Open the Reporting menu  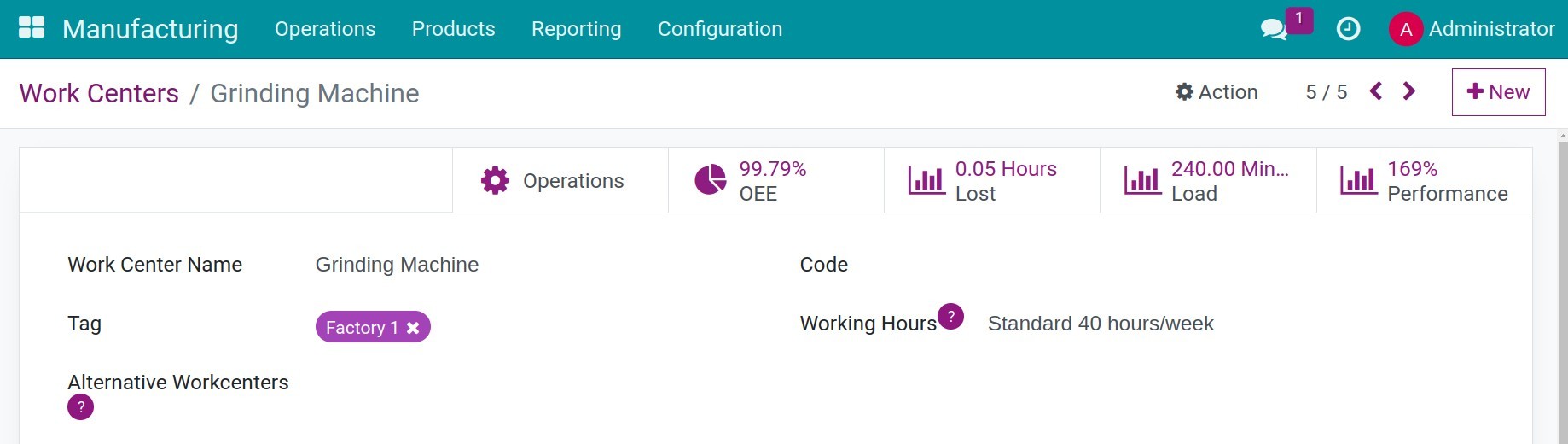pos(576,29)
